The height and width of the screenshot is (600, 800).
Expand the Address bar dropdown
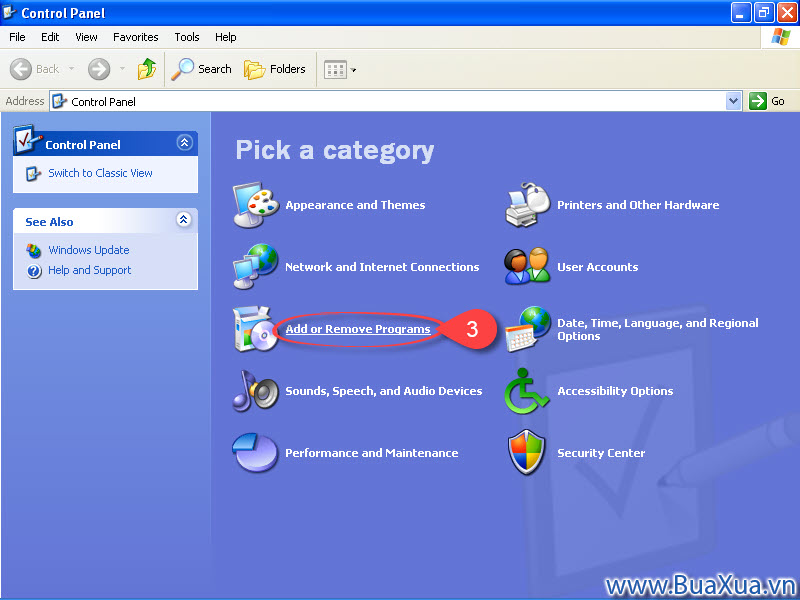coord(733,101)
